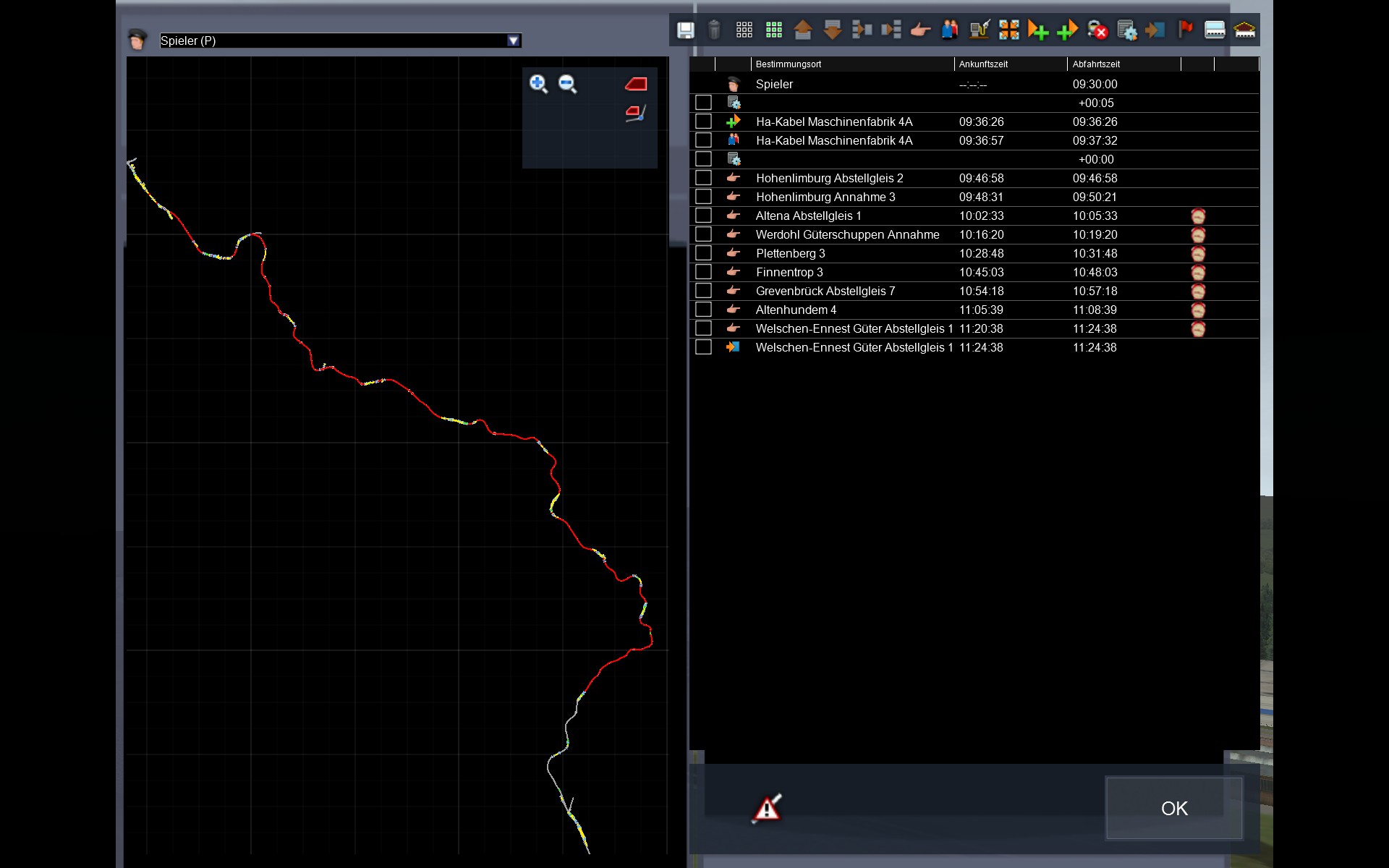
Task: Click the trash delete icon
Action: pyautogui.click(x=714, y=30)
